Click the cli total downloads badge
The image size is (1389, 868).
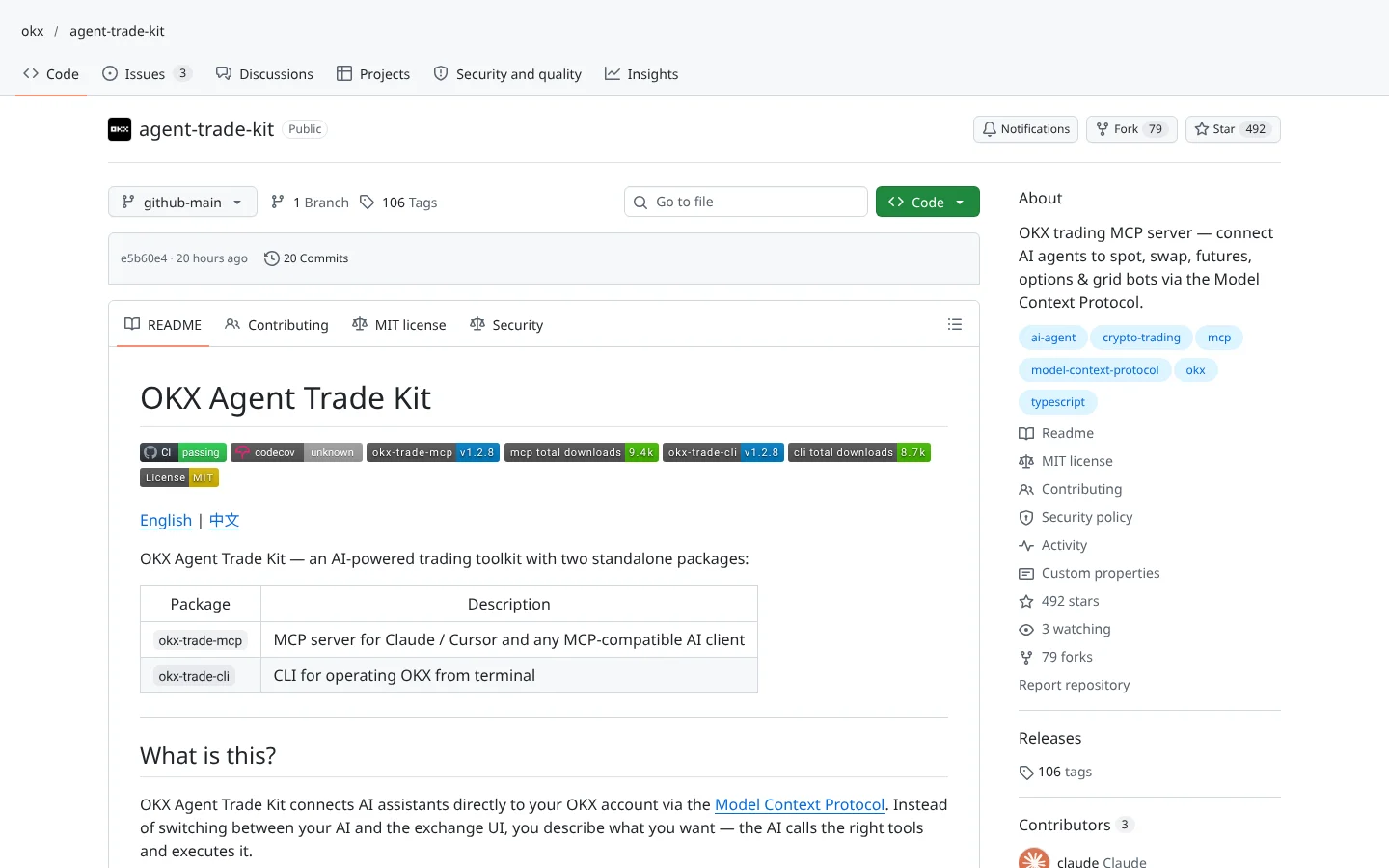click(x=859, y=452)
